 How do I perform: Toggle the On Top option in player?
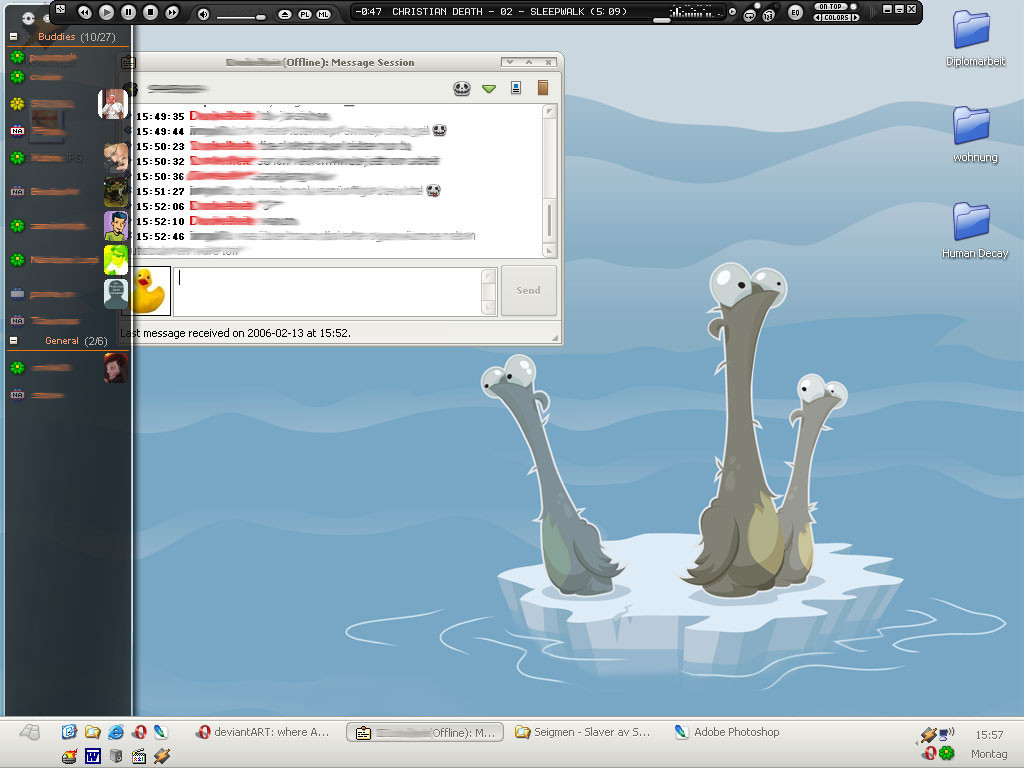point(832,7)
